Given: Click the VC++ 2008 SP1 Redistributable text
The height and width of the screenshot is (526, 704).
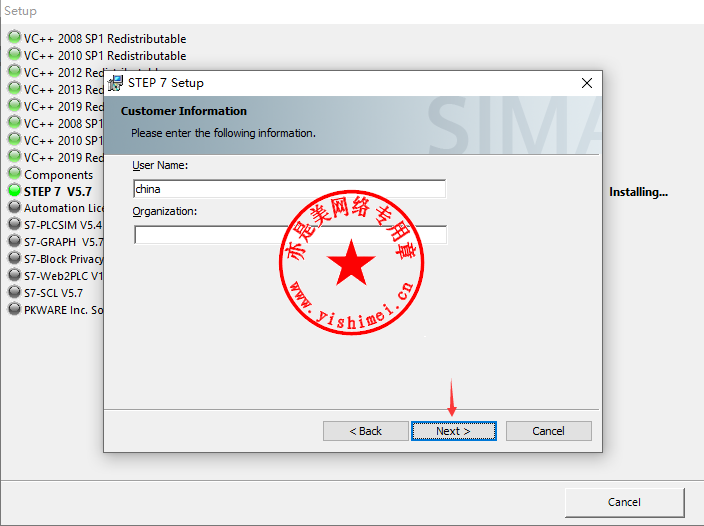Looking at the screenshot, I should (x=105, y=39).
